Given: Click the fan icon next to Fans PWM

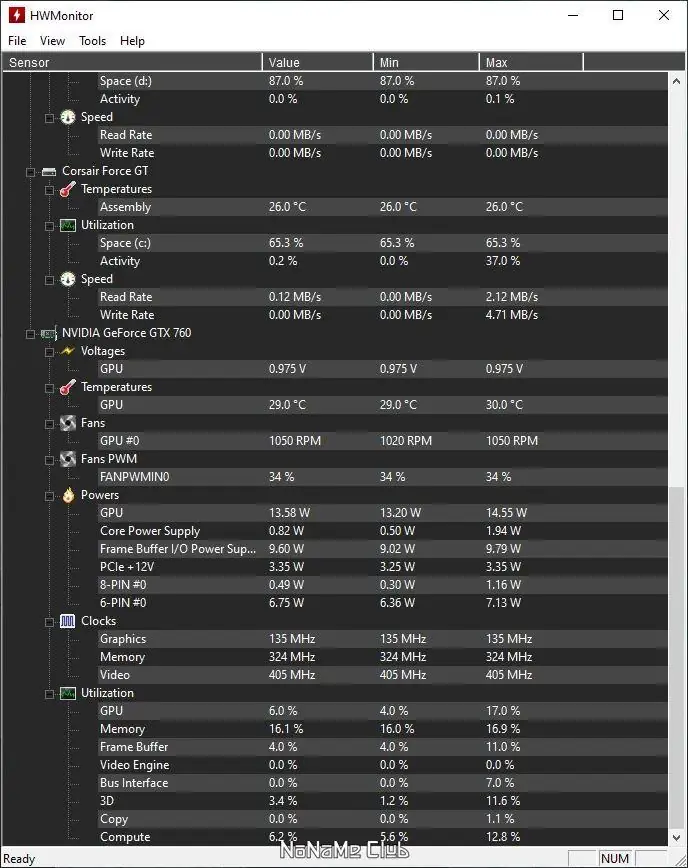Looking at the screenshot, I should 67,459.
